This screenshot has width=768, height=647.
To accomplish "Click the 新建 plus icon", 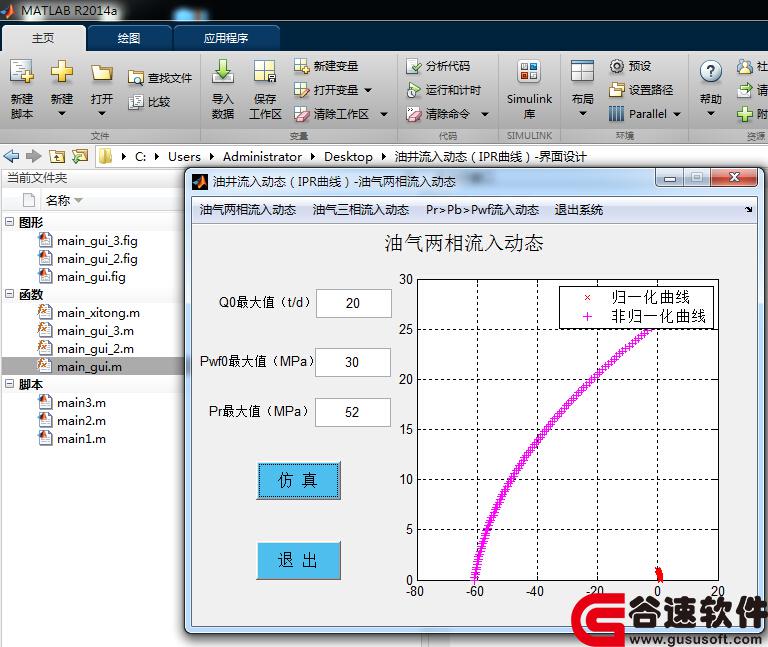I will point(62,72).
